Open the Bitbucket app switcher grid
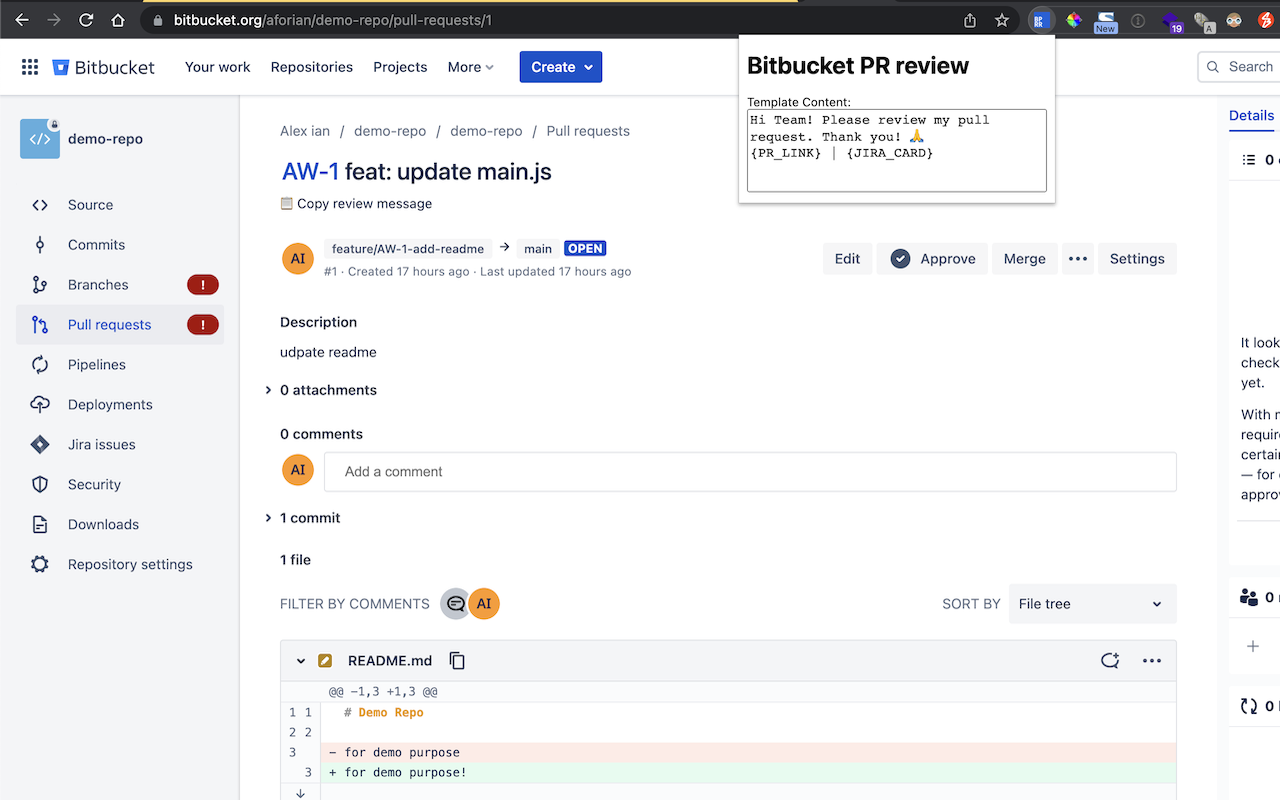This screenshot has width=1280, height=800. (30, 67)
